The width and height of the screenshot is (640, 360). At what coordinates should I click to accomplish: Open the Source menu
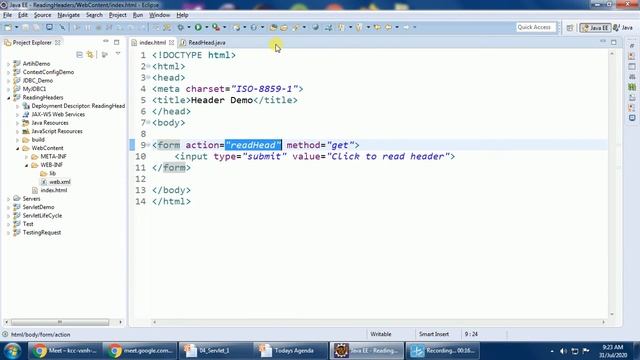pyautogui.click(x=42, y=15)
